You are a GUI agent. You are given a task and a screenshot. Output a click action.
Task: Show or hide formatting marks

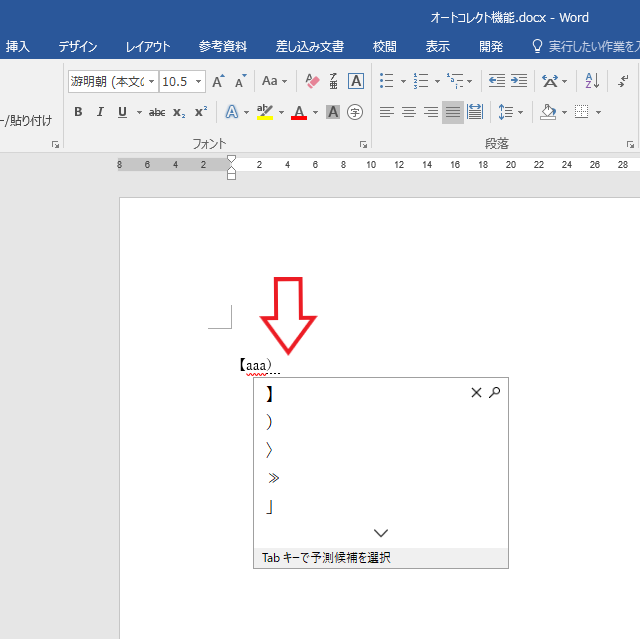[623, 81]
